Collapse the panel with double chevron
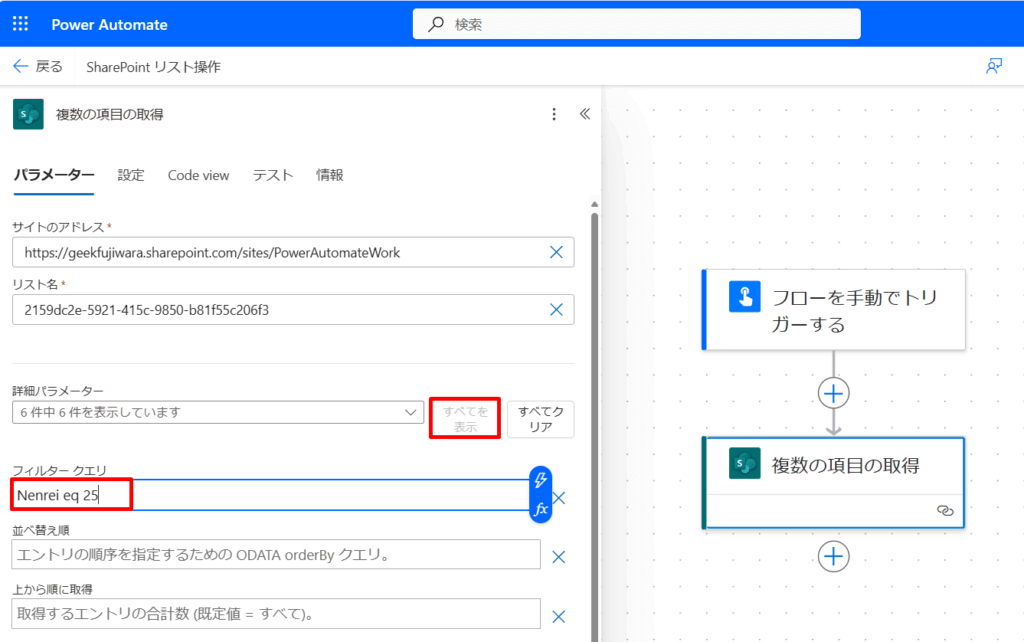This screenshot has height=642, width=1024. (x=585, y=114)
